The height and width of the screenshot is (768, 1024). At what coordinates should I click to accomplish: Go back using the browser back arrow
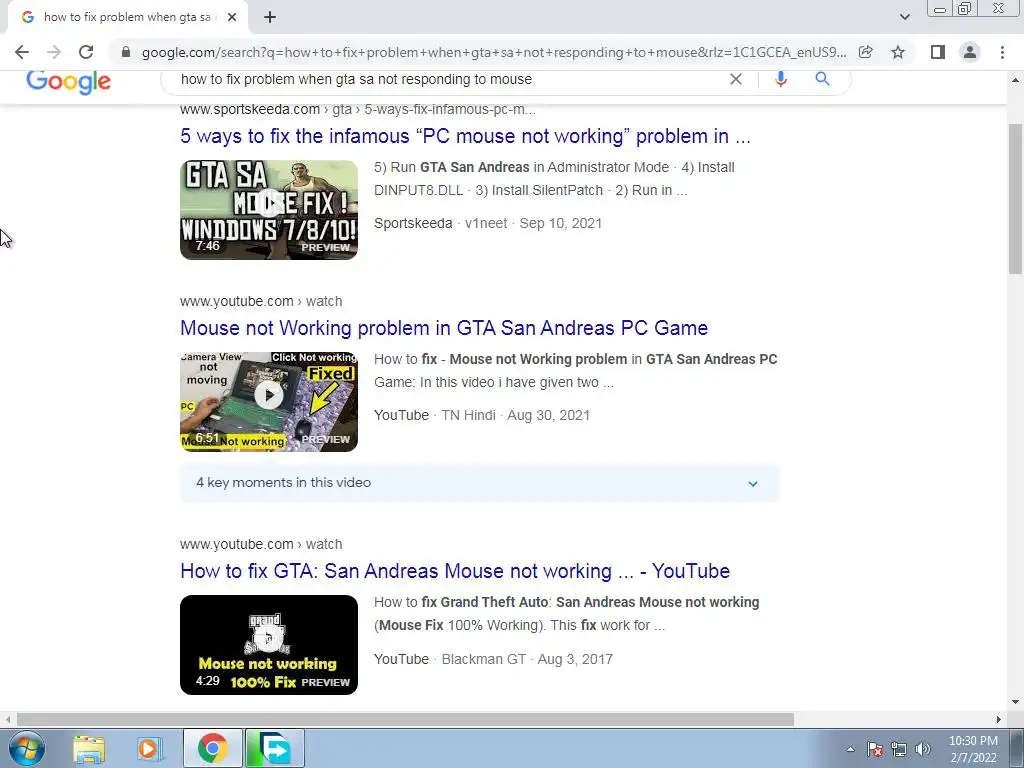22,52
